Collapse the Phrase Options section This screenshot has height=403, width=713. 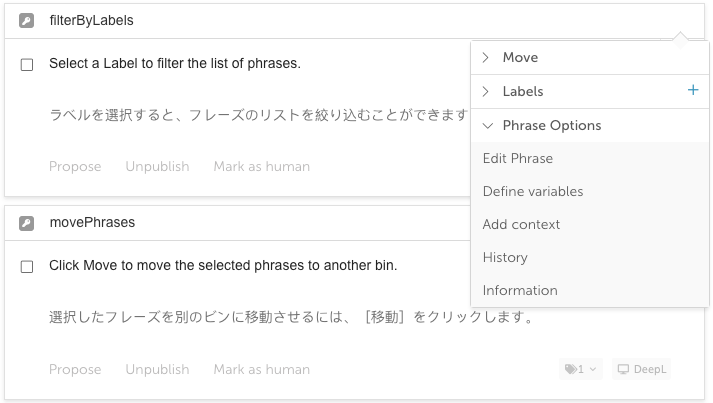(x=488, y=126)
